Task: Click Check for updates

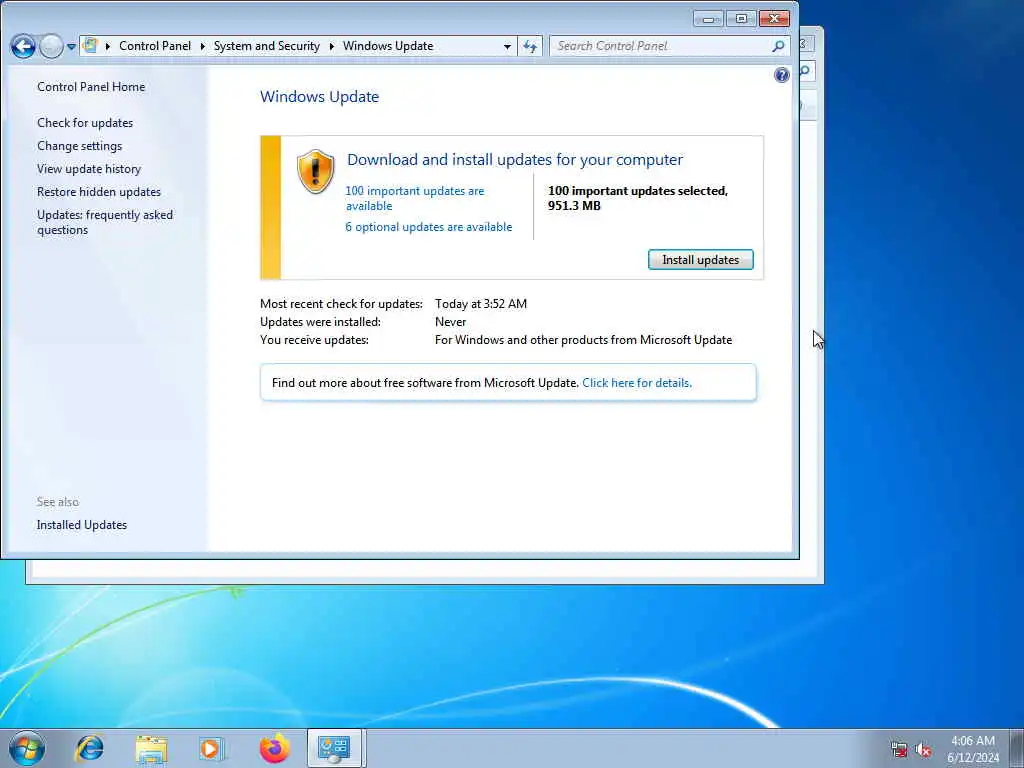Action: click(x=85, y=123)
